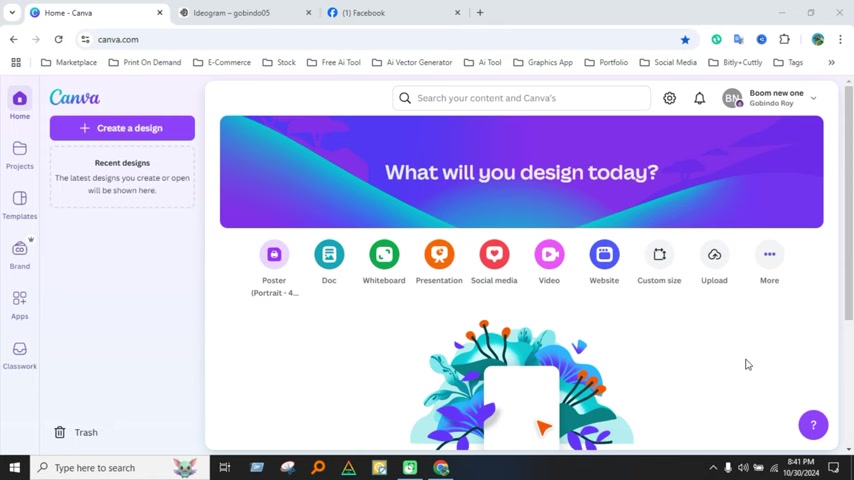Open the Print On Demand bookmarks folder
This screenshot has height=480, width=854.
[x=145, y=63]
